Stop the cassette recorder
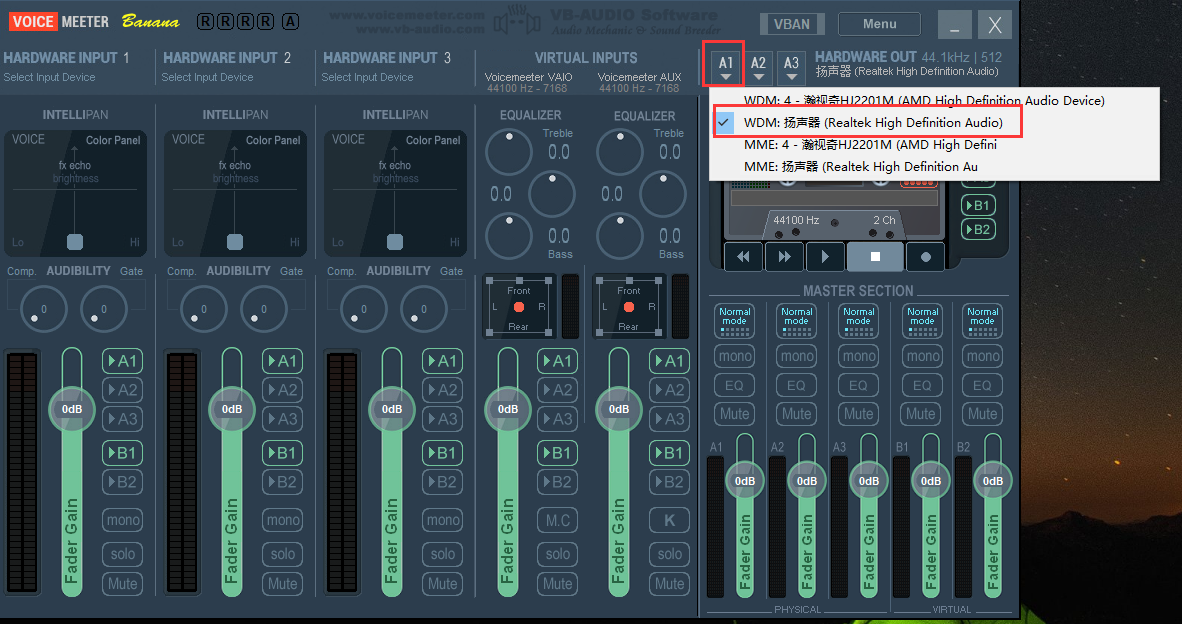1182x624 pixels. (x=875, y=257)
